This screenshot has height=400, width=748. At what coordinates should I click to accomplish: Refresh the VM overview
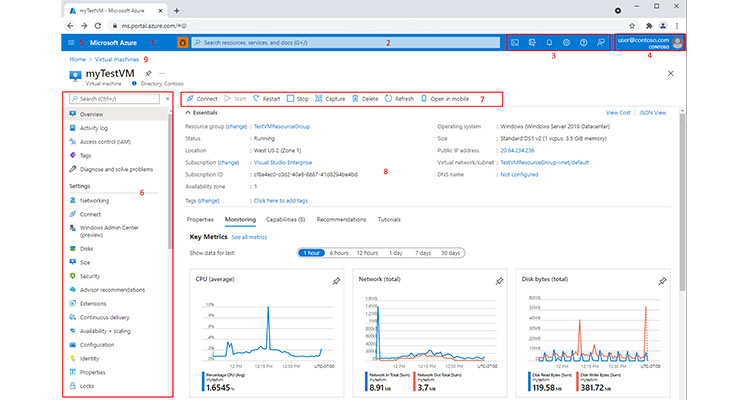tap(399, 99)
